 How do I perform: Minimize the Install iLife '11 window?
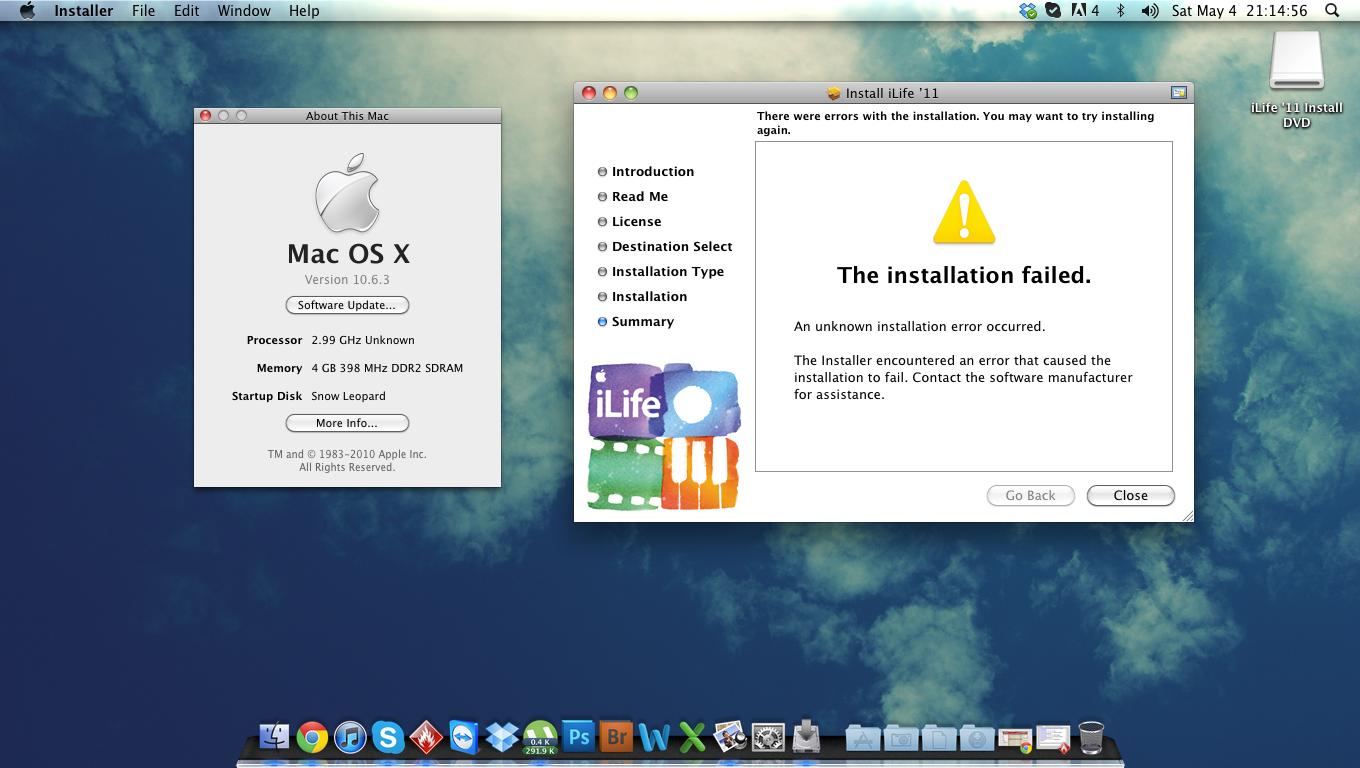[x=609, y=93]
